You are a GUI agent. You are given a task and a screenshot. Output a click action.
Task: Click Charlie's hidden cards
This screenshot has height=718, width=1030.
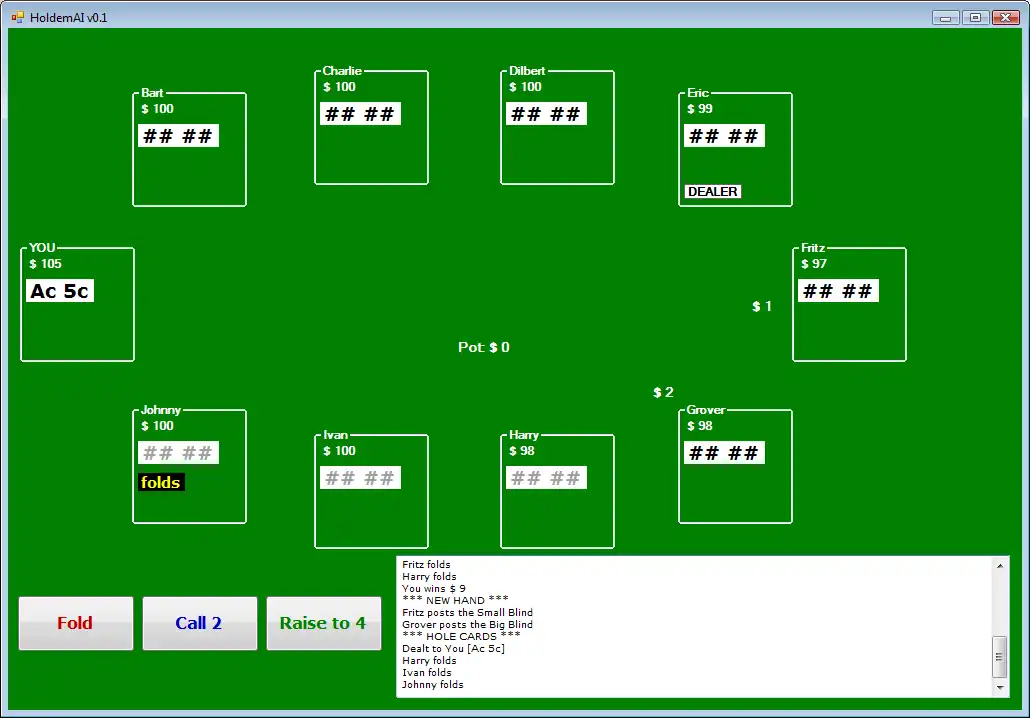click(x=360, y=114)
